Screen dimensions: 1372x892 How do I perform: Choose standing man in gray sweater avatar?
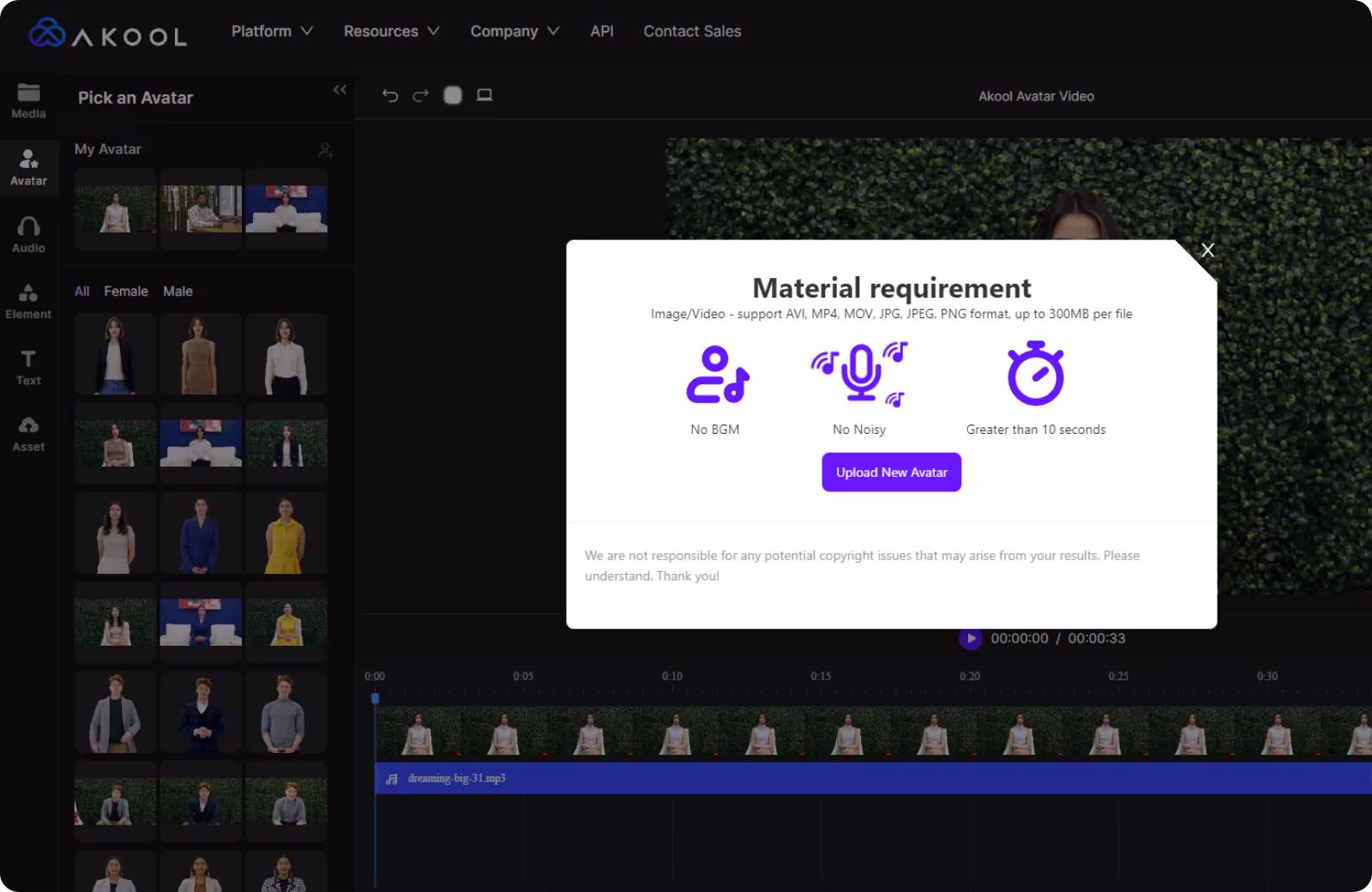[x=286, y=713]
